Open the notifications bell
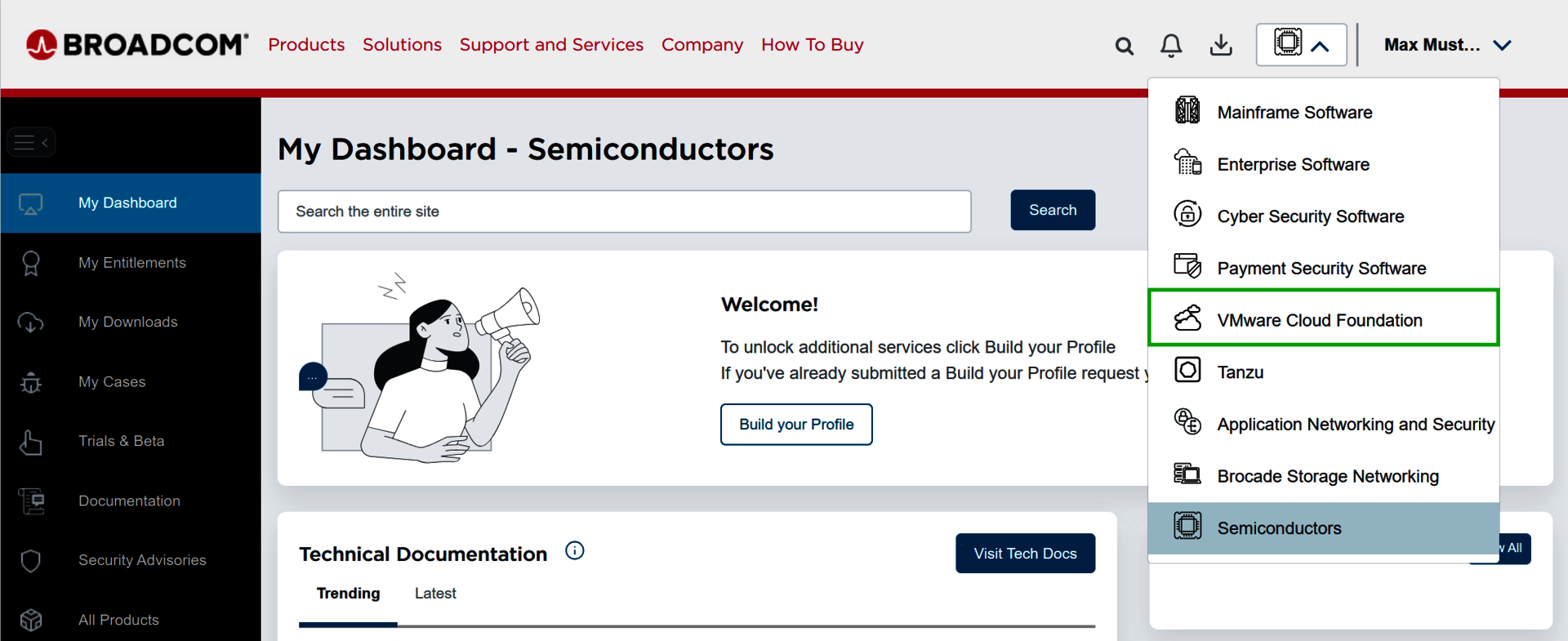This screenshot has width=1568, height=641. click(x=1170, y=46)
